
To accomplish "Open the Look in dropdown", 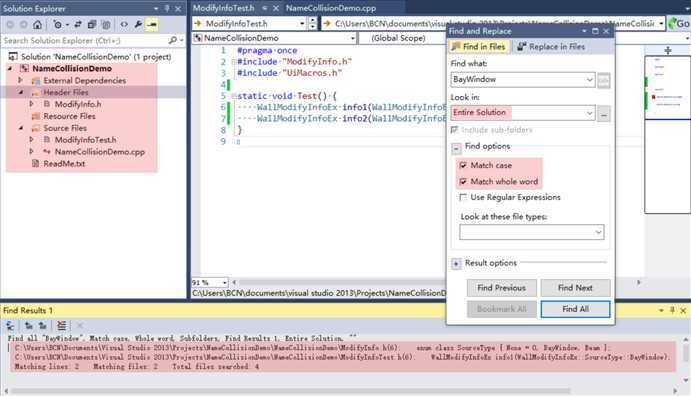I will pos(590,113).
